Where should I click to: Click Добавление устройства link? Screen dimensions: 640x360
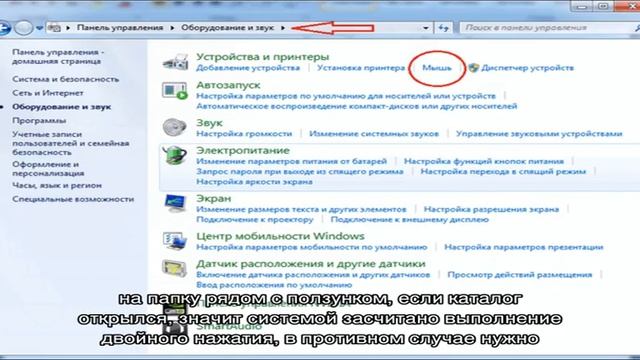tap(248, 68)
